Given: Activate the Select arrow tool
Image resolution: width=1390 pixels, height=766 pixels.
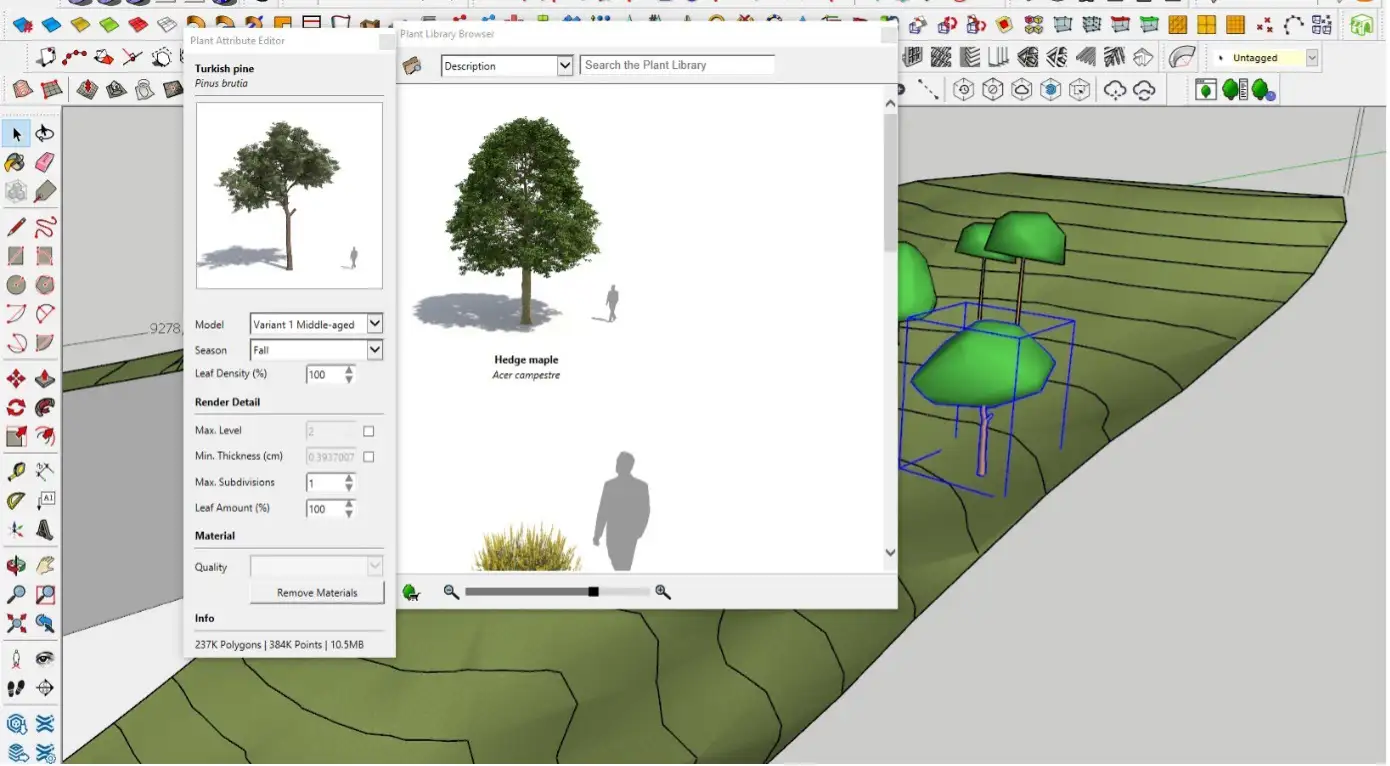Looking at the screenshot, I should [15, 132].
